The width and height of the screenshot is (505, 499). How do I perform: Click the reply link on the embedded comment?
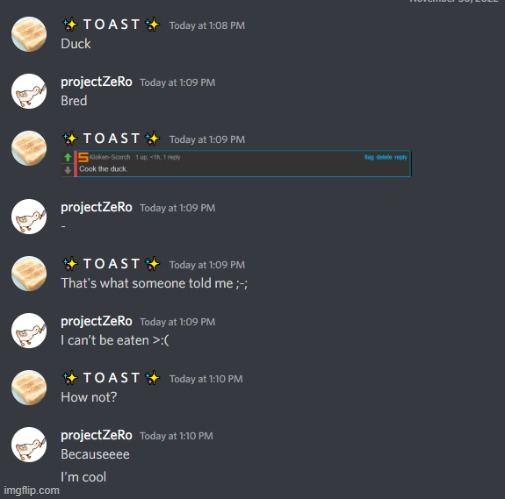pos(401,157)
